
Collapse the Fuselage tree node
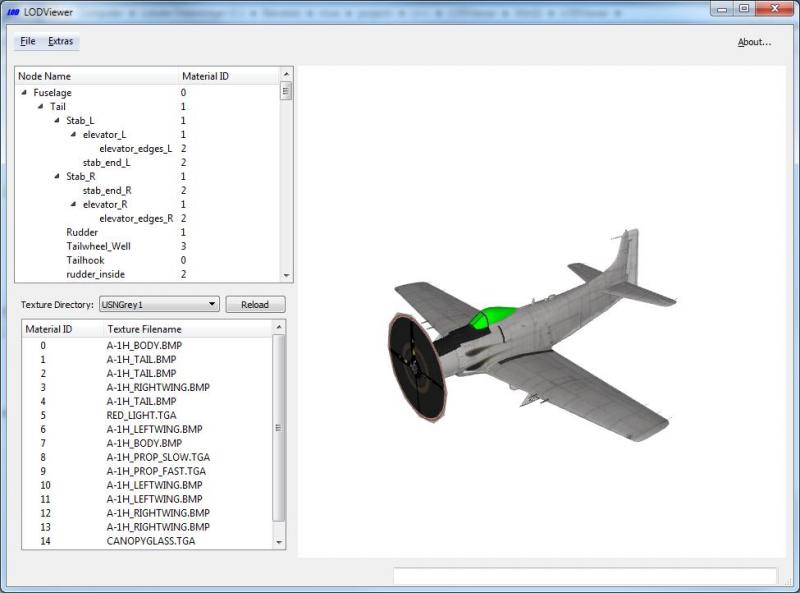click(x=24, y=92)
